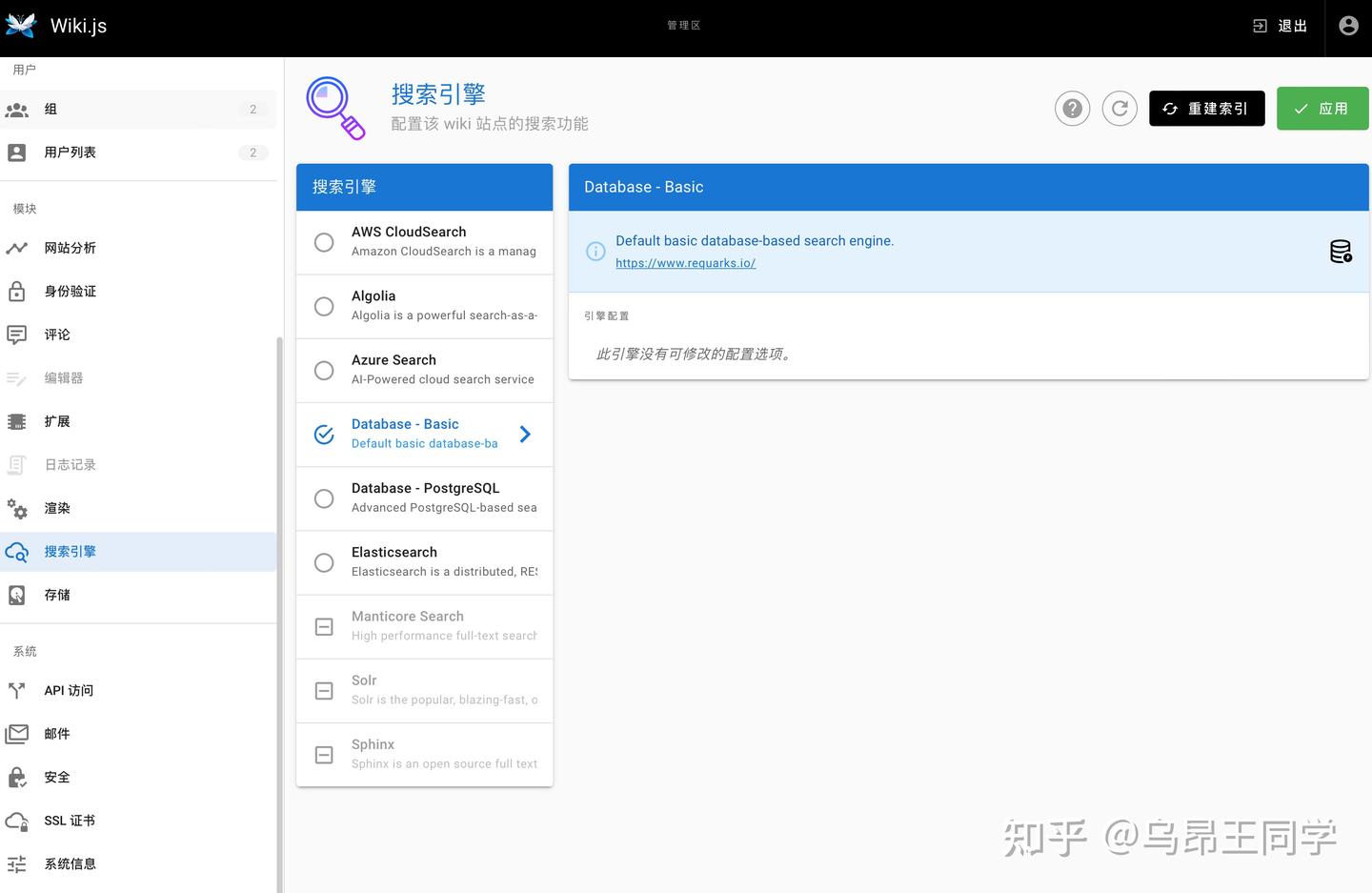Click the "Algolia is a powerful search-as-a-" description
Image resolution: width=1372 pixels, height=893 pixels.
coord(444,315)
